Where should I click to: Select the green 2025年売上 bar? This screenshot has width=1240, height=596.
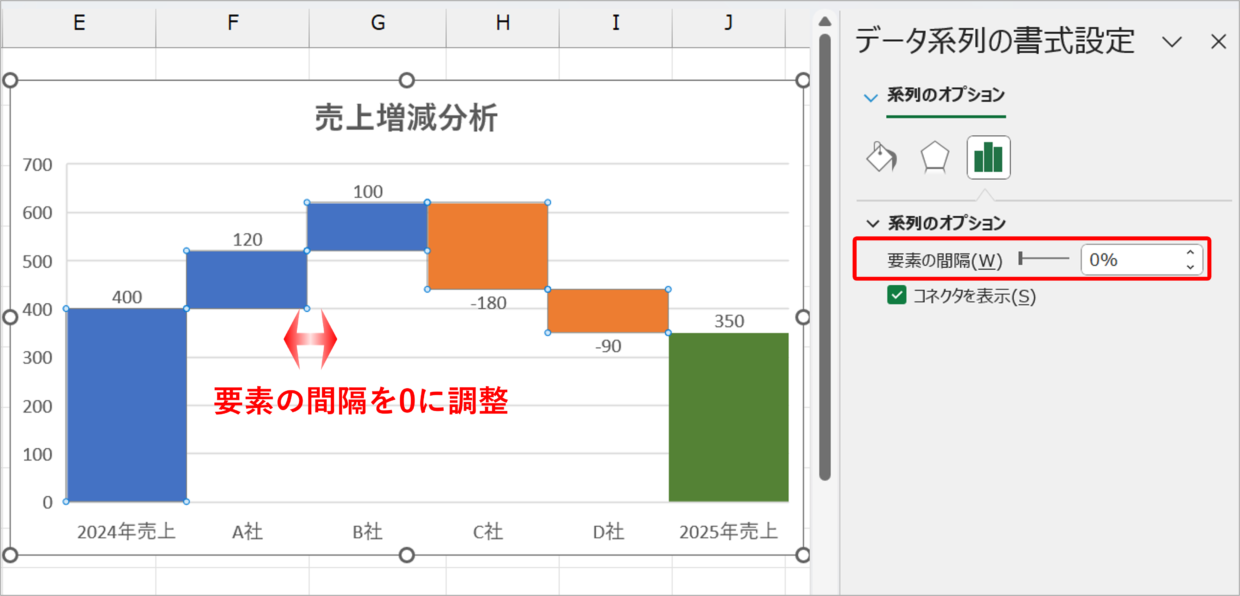pos(728,417)
